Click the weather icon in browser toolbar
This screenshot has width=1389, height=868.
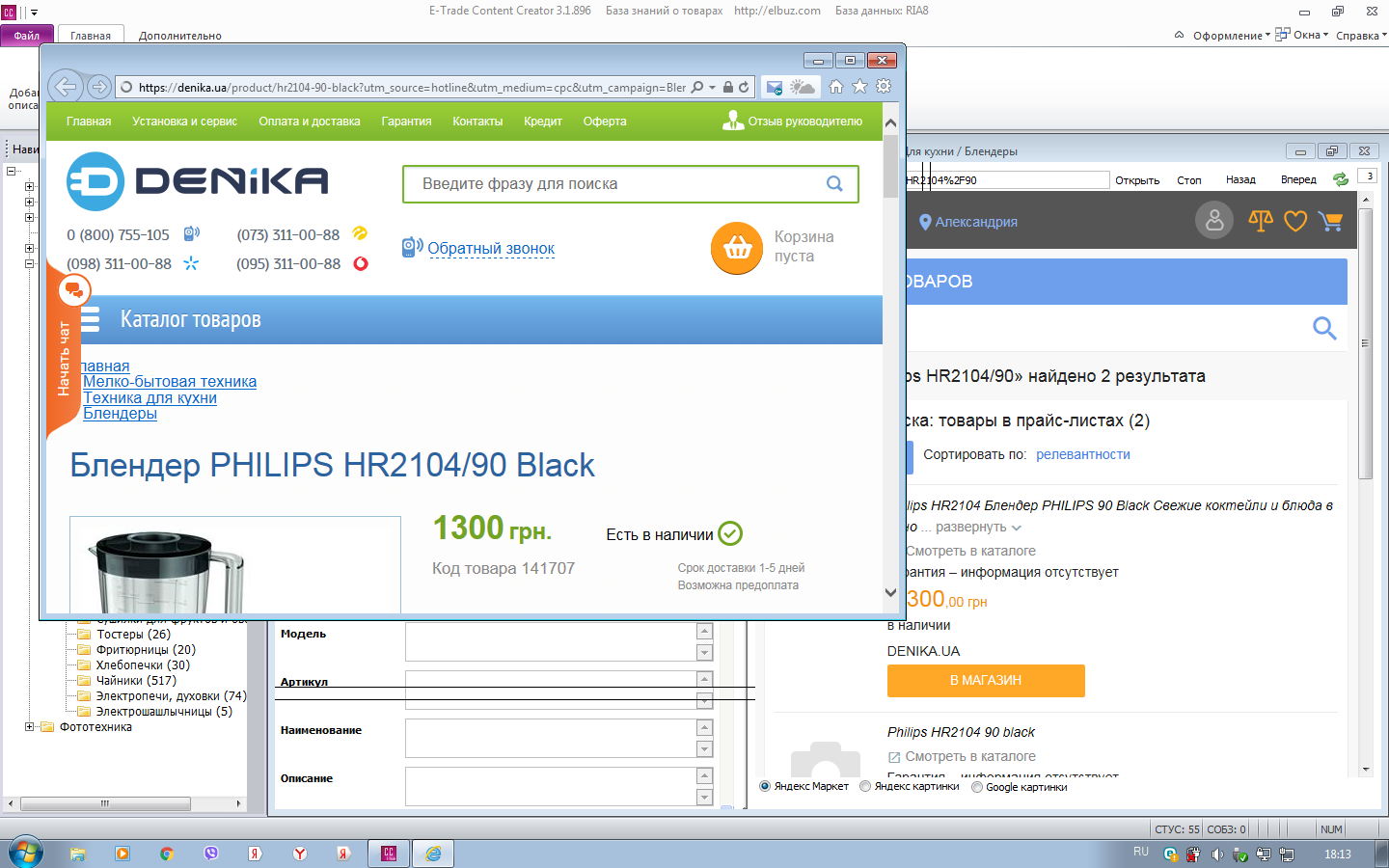[x=803, y=87]
